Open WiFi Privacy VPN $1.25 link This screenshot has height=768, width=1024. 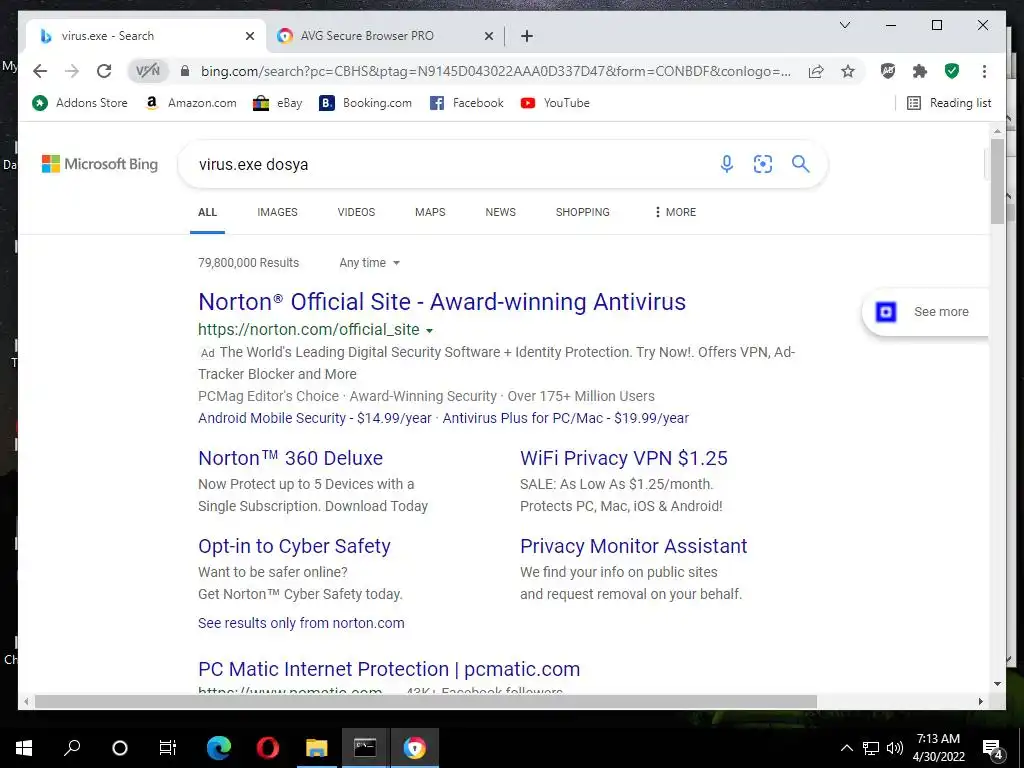pos(624,458)
